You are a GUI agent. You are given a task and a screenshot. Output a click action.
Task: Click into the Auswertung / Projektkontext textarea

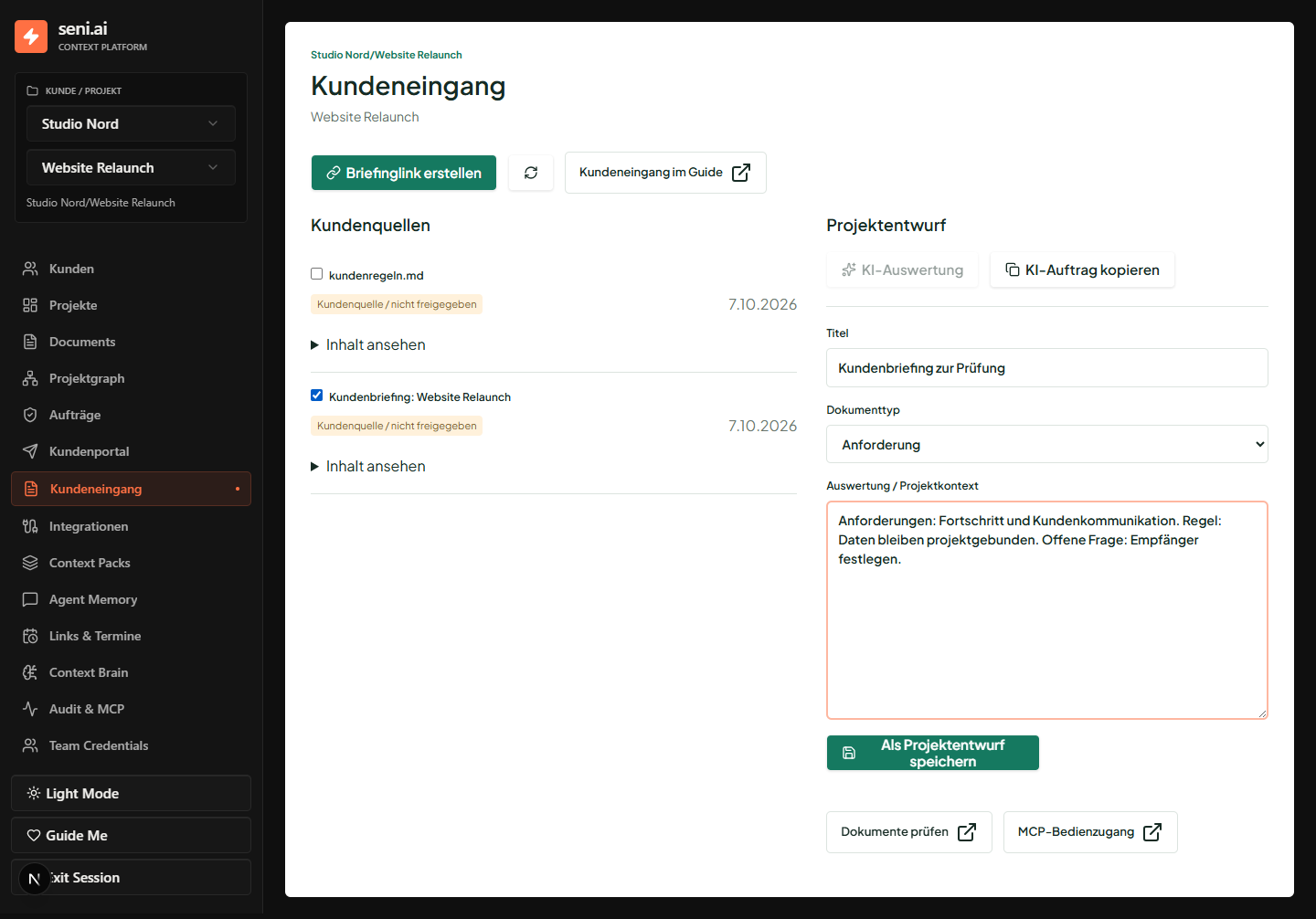click(1047, 610)
